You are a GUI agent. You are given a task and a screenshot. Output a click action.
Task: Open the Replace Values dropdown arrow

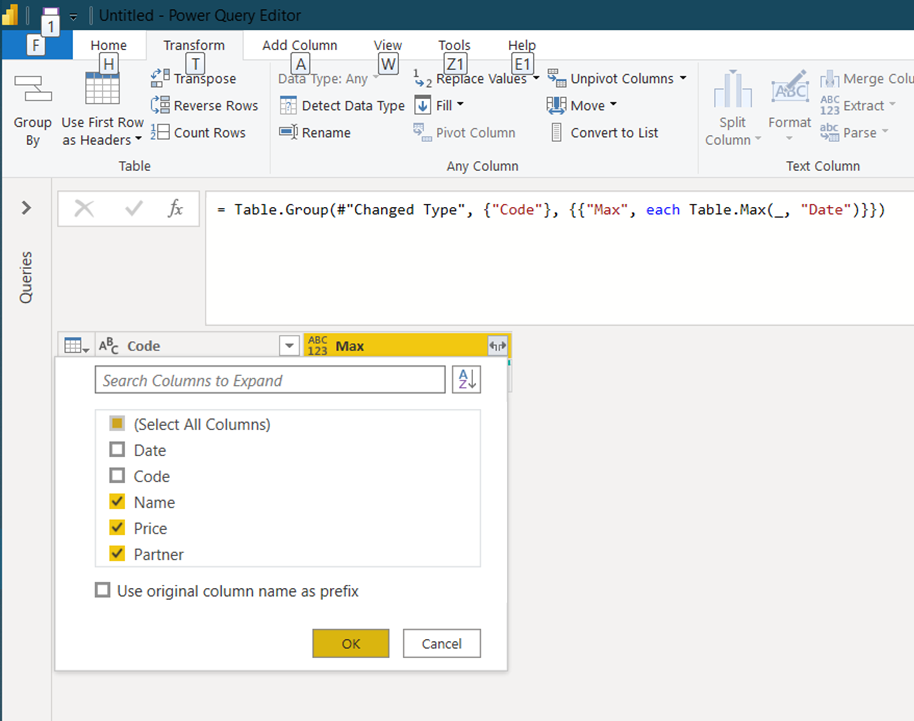[536, 78]
